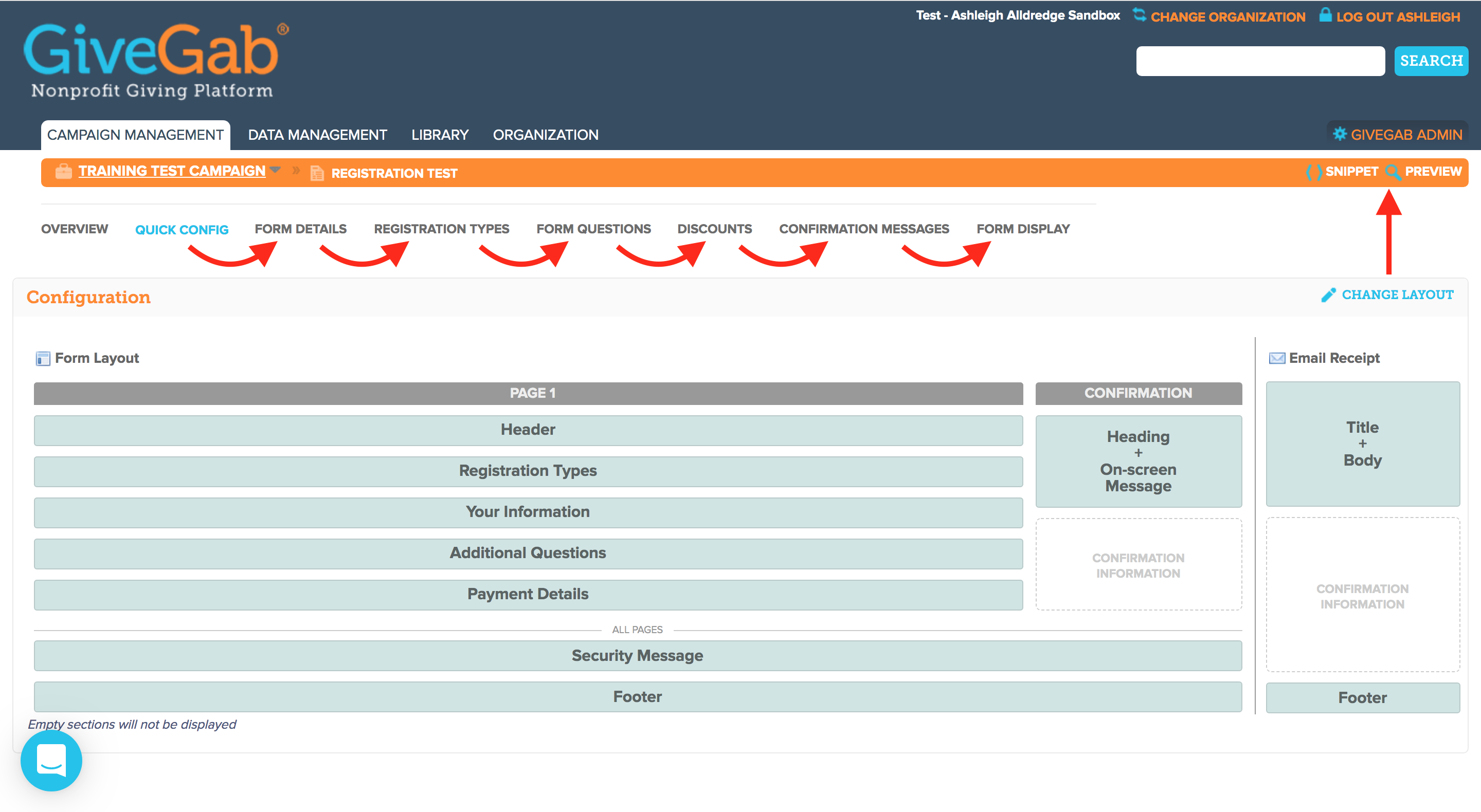Viewport: 1481px width, 812px height.
Task: Click confirmation page Confirmation Information placeholder
Action: 1139,565
